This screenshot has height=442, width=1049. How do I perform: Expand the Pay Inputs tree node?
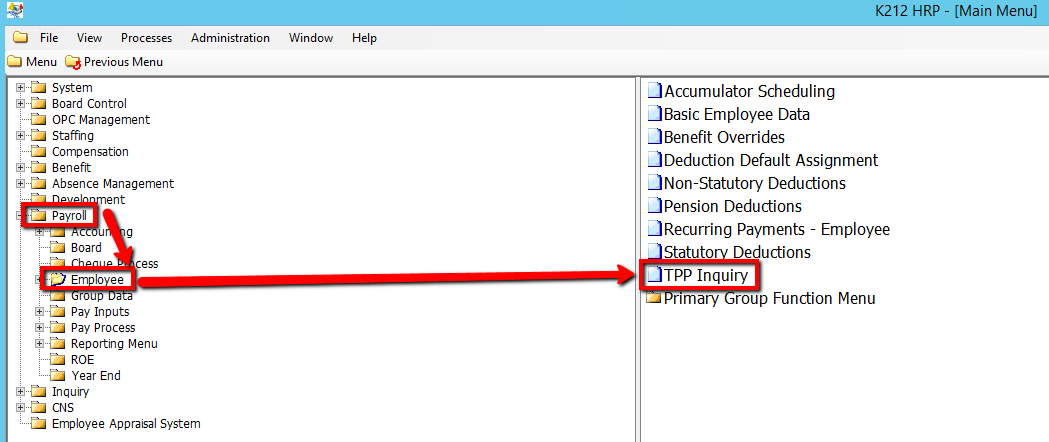coord(40,312)
